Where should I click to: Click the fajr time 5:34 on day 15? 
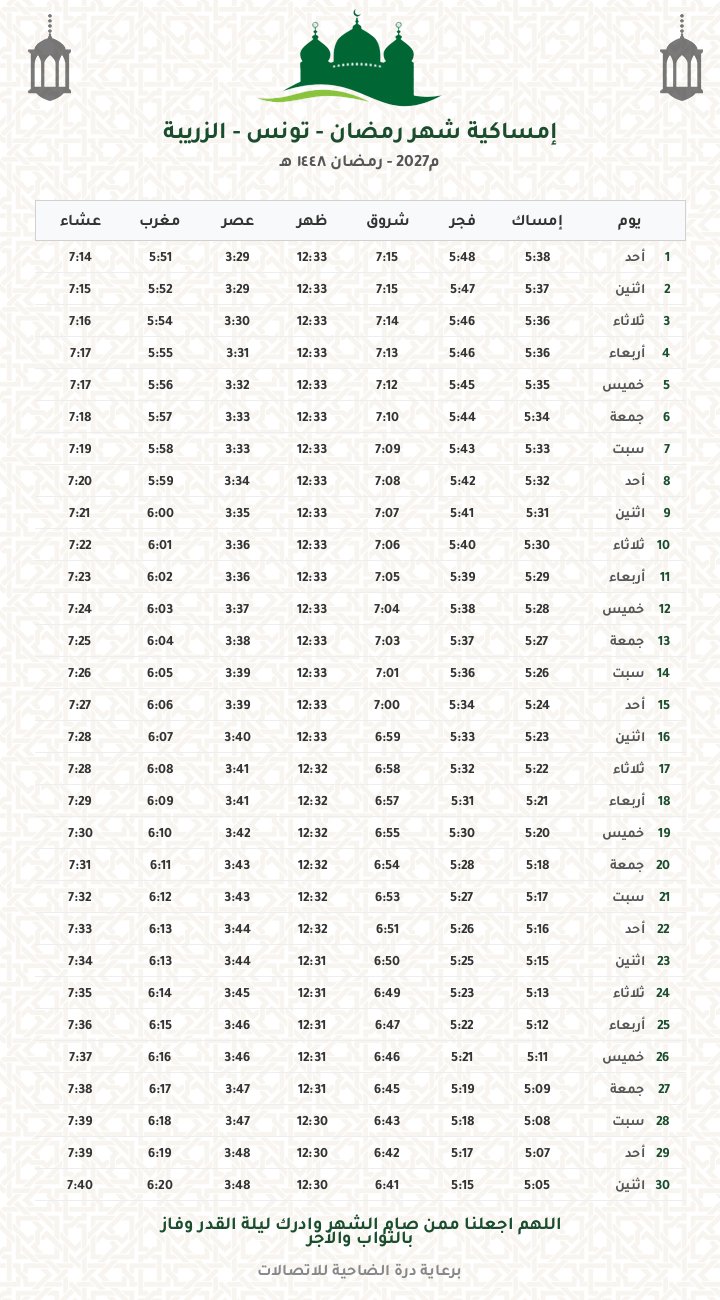461,705
